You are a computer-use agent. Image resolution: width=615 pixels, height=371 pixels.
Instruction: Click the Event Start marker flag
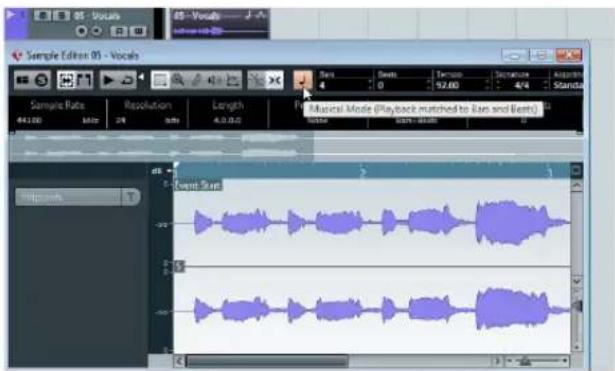198,185
